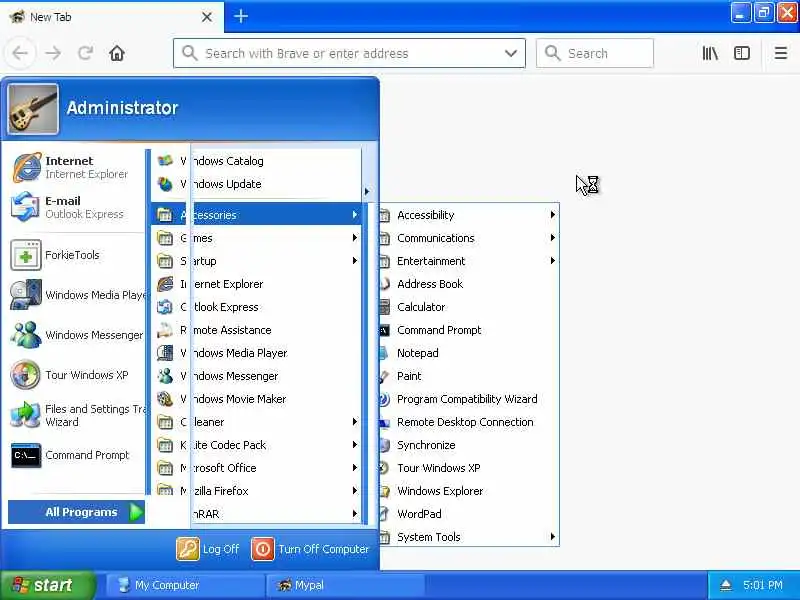Open Windows Media Player in left column
This screenshot has width=800, height=600.
click(x=77, y=295)
